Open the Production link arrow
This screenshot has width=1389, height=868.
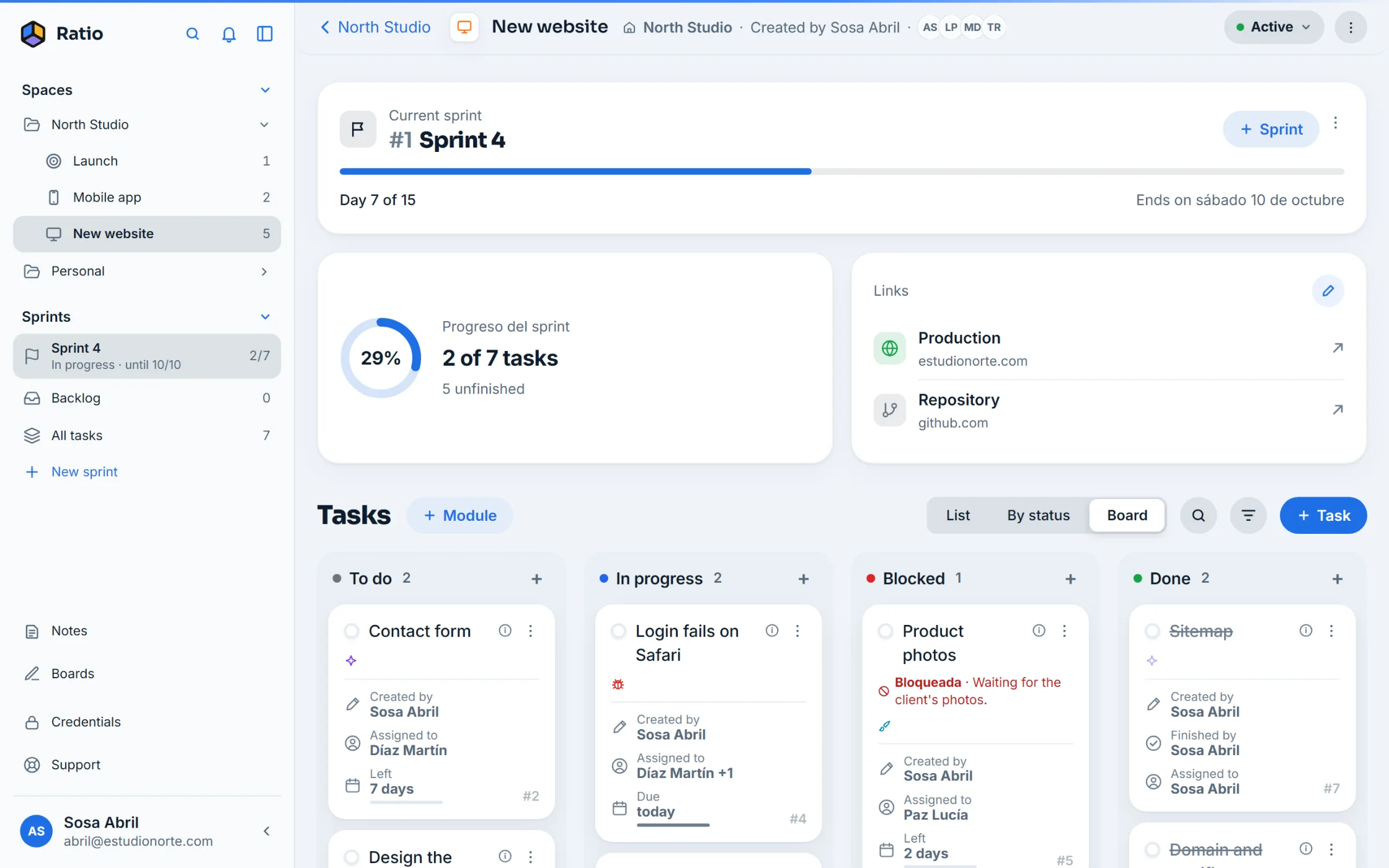point(1338,348)
